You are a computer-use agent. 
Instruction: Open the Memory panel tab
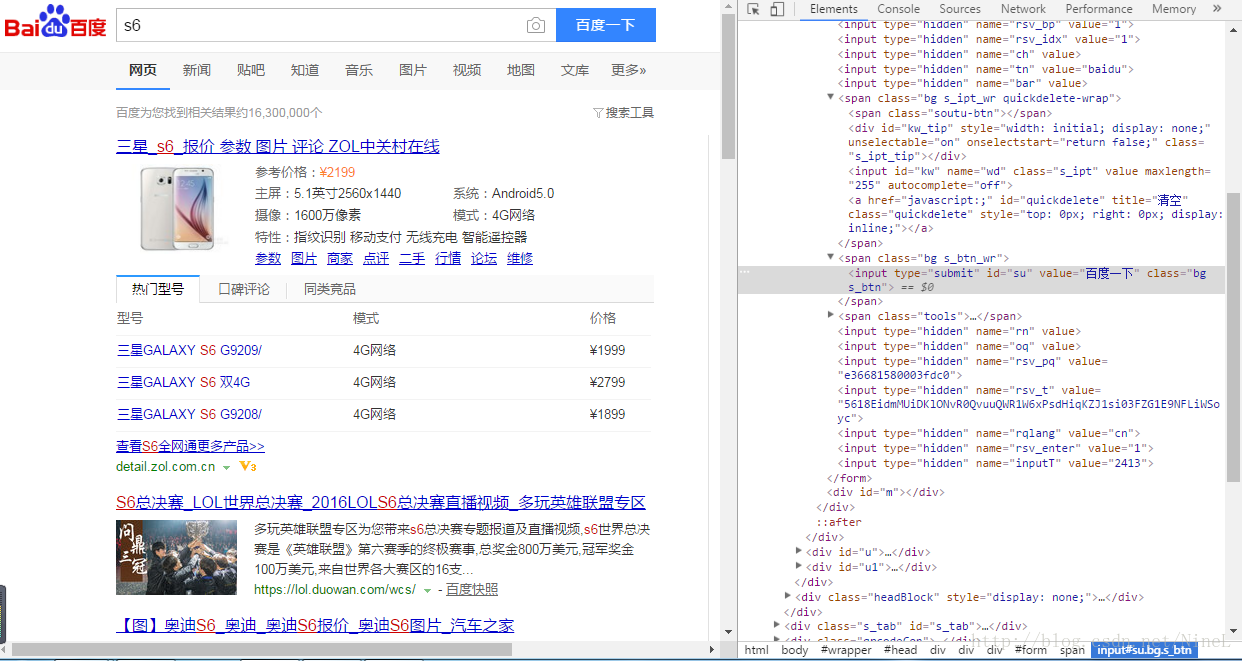click(1174, 9)
